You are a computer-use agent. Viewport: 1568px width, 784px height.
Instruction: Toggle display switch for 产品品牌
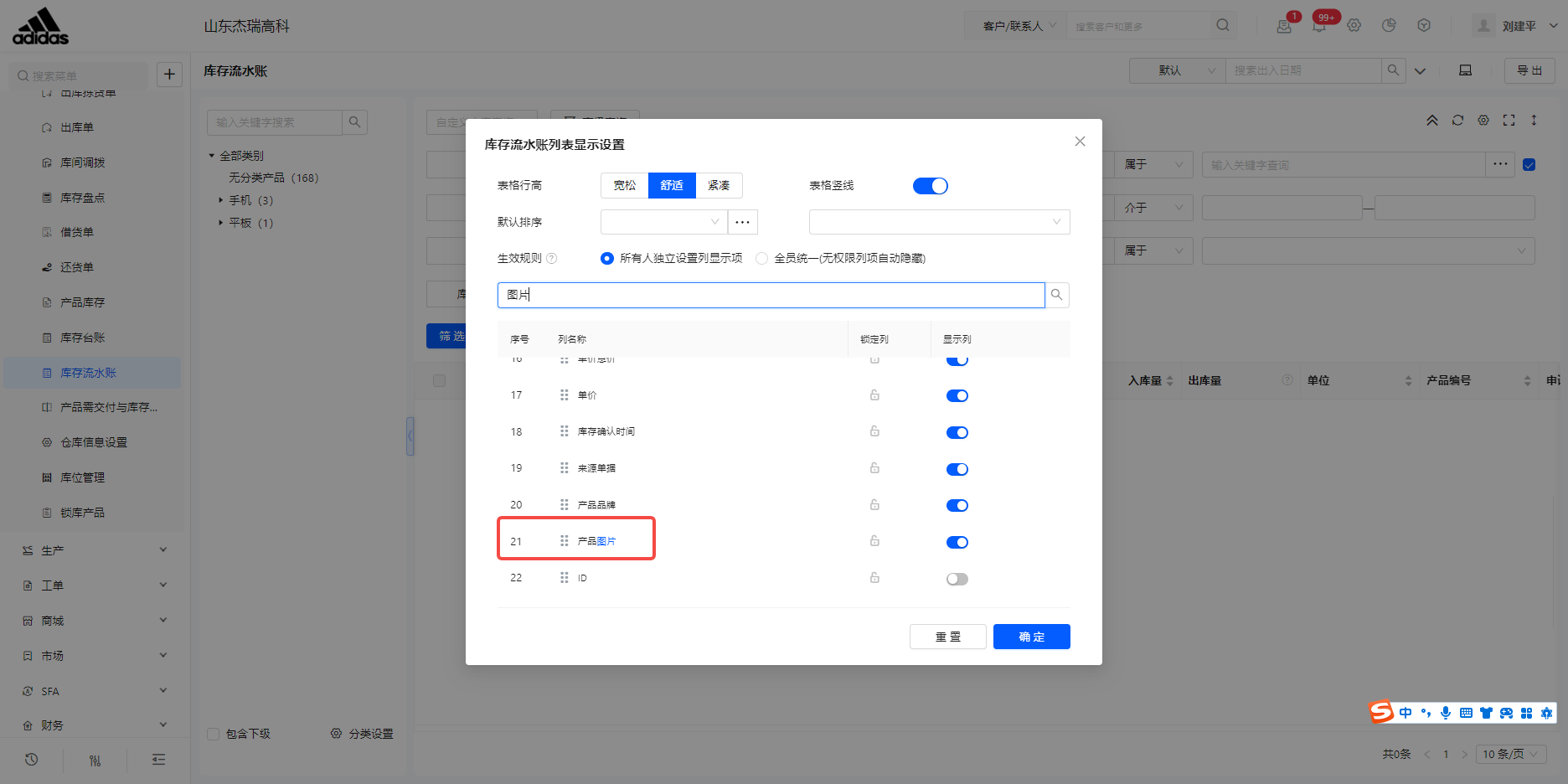[x=957, y=505]
